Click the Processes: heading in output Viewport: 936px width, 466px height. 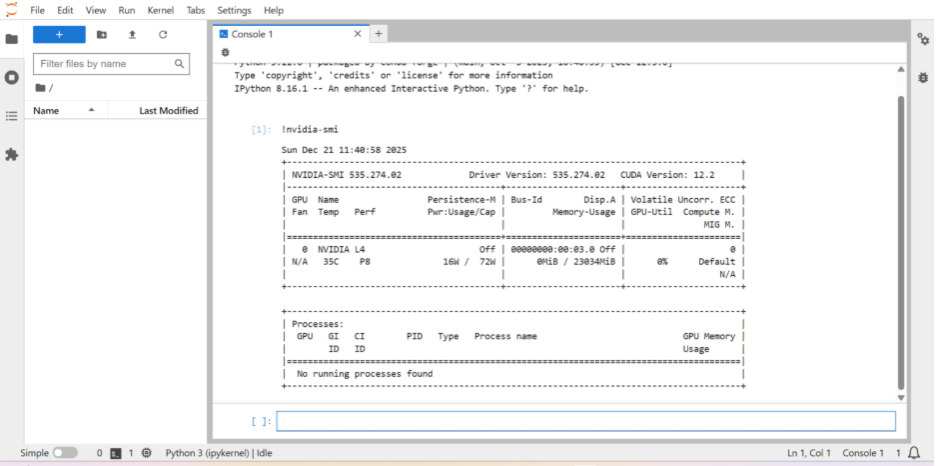(x=318, y=324)
